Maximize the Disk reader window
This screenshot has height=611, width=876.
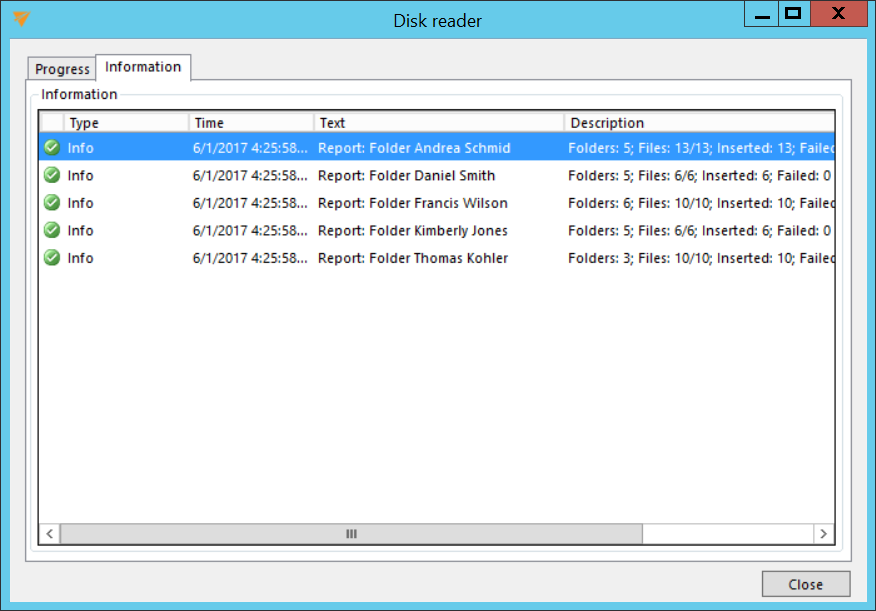[x=793, y=14]
